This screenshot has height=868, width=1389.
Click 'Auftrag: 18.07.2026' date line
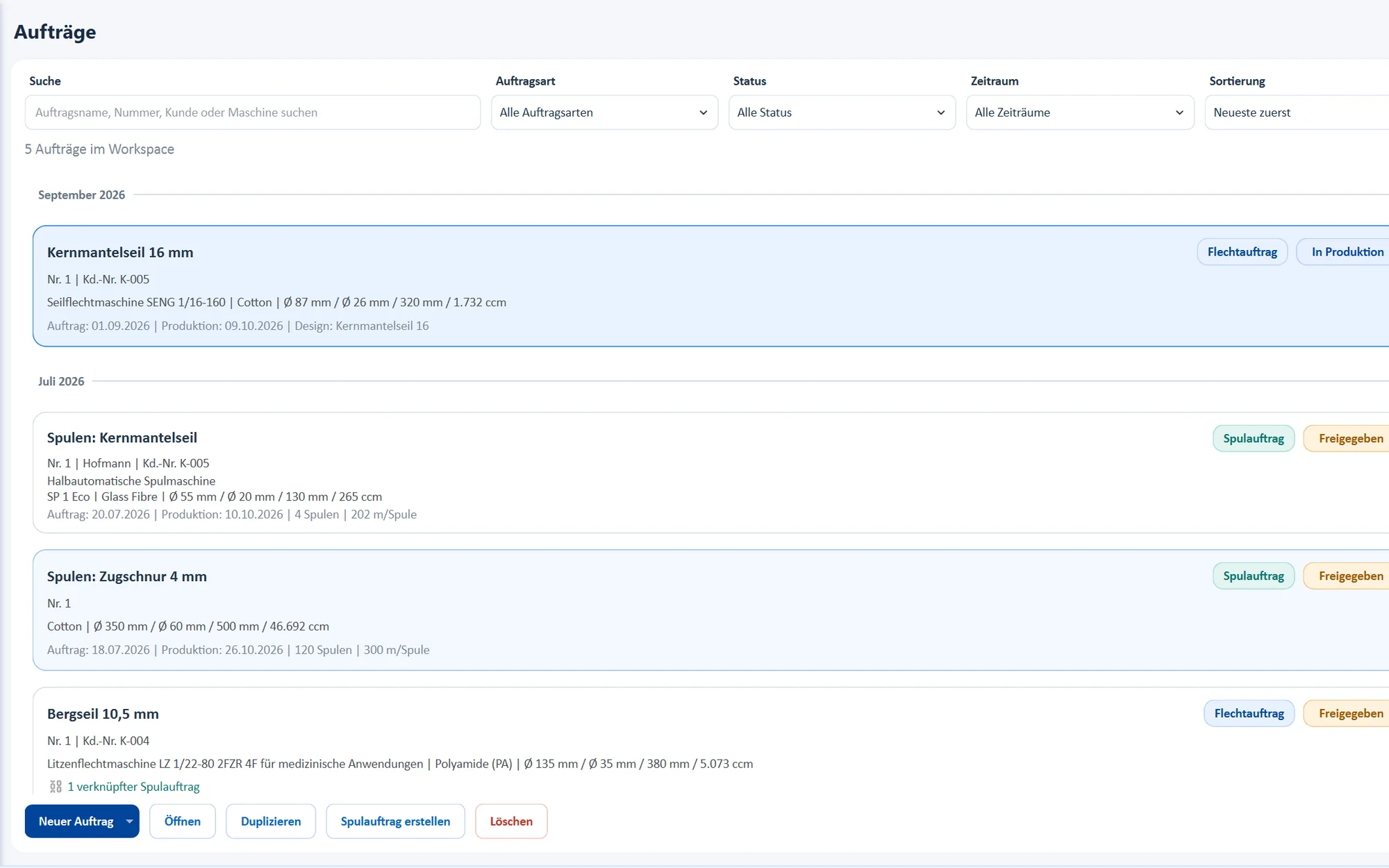(238, 650)
